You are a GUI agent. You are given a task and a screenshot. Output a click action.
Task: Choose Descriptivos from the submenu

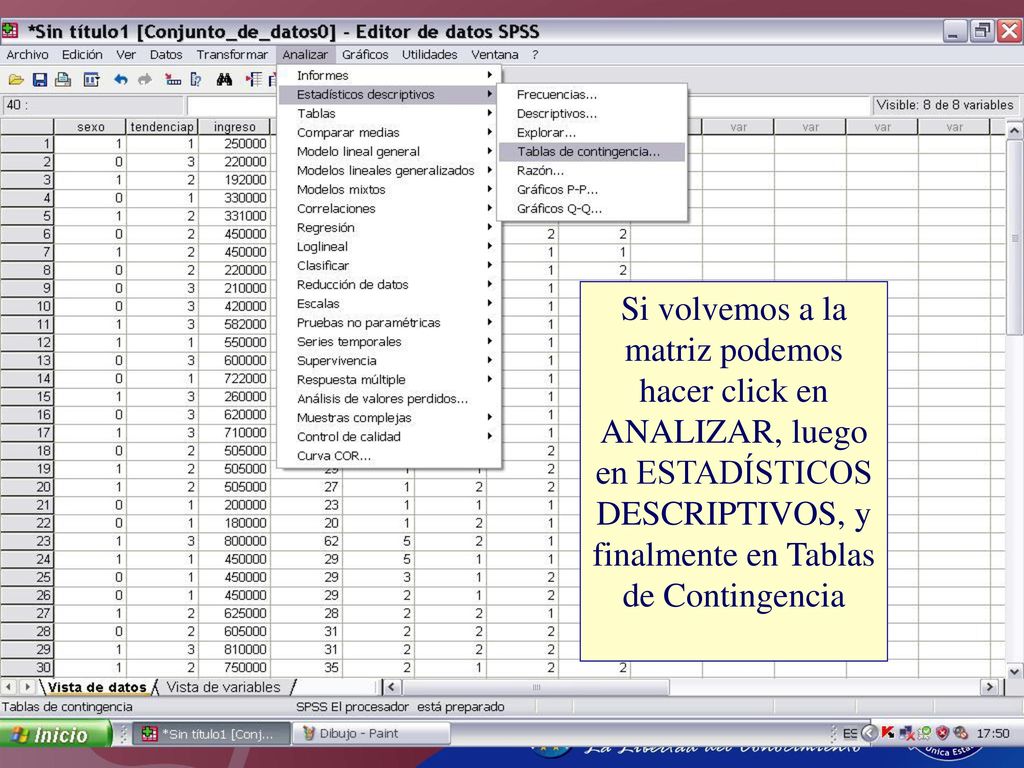[x=592, y=114]
